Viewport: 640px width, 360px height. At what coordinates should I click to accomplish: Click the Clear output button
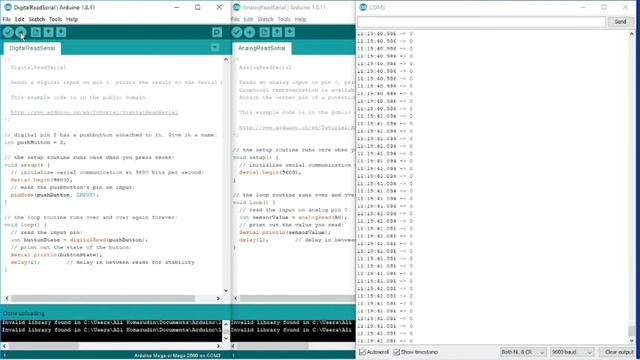click(x=618, y=352)
